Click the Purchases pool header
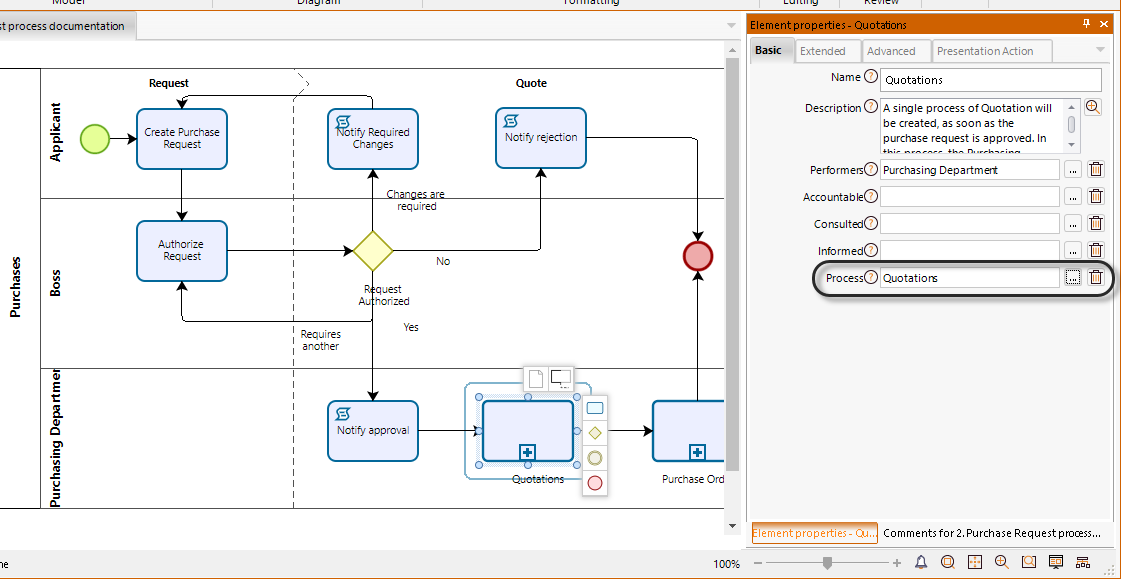Screen dimensions: 1121x579 pos(16,287)
